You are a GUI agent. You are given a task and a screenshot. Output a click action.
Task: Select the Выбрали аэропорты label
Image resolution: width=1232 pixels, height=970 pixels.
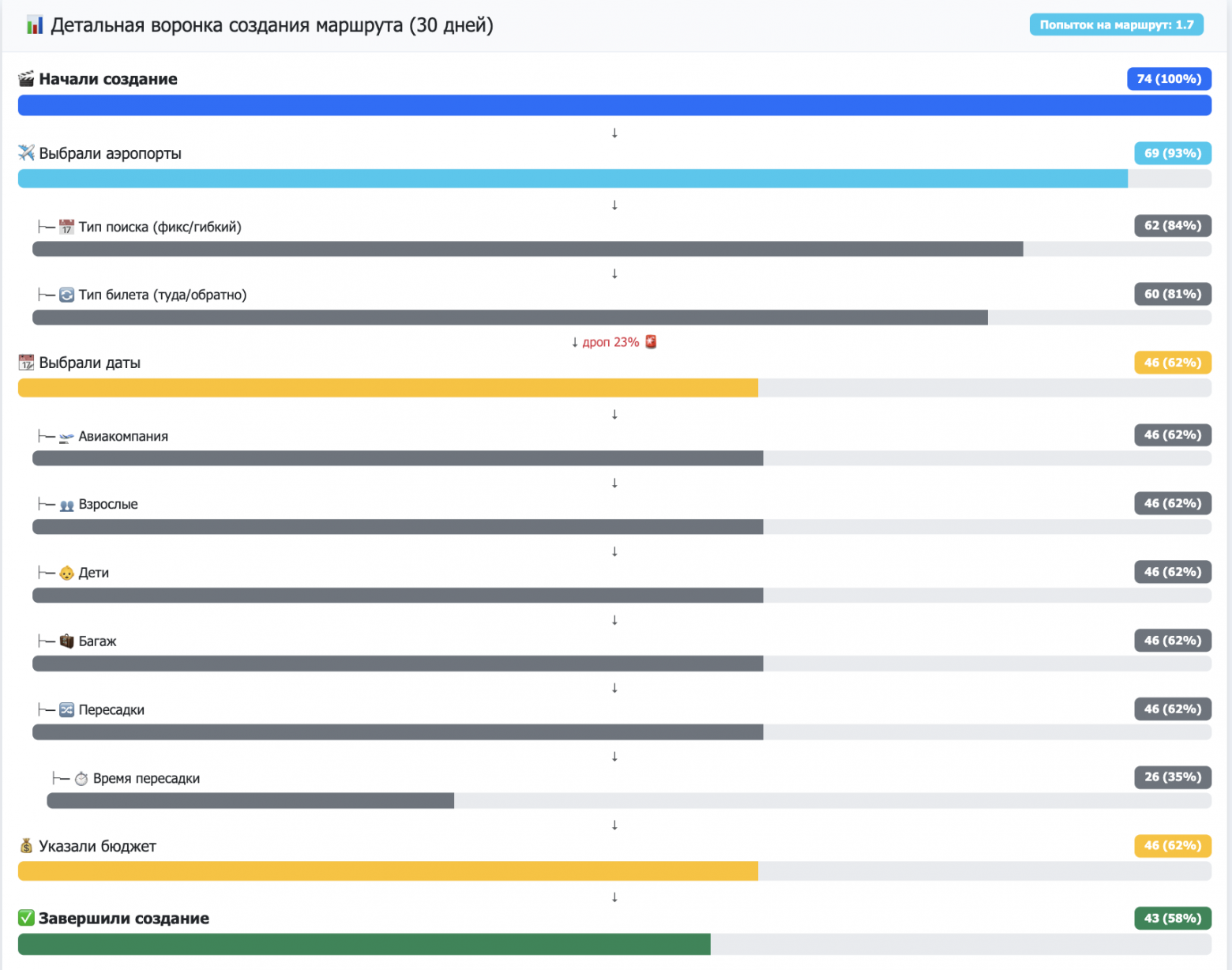pos(111,153)
